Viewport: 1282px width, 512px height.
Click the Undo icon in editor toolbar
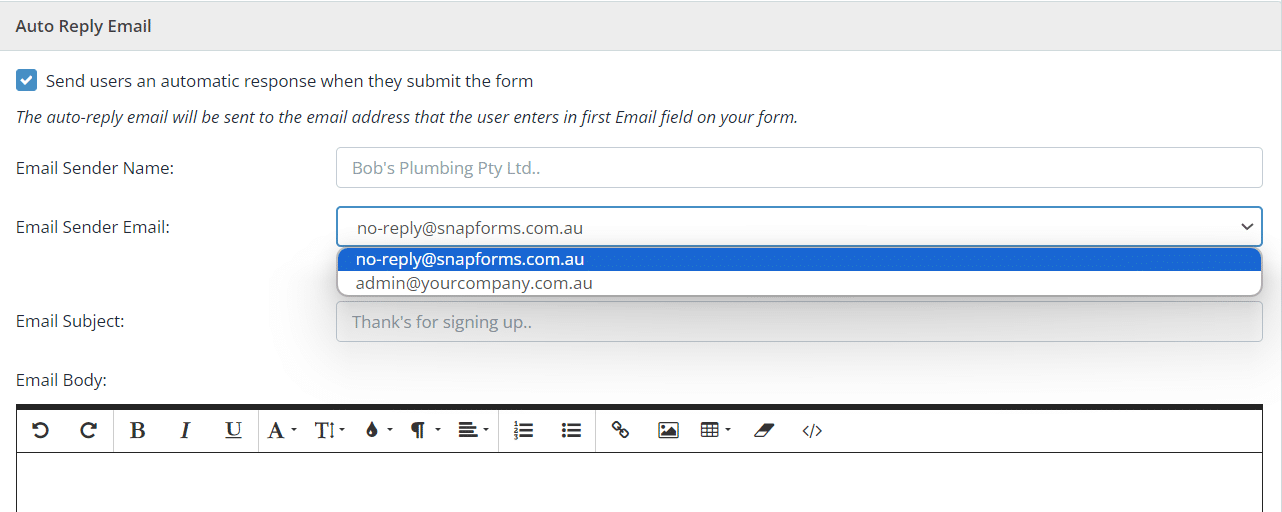[x=40, y=430]
